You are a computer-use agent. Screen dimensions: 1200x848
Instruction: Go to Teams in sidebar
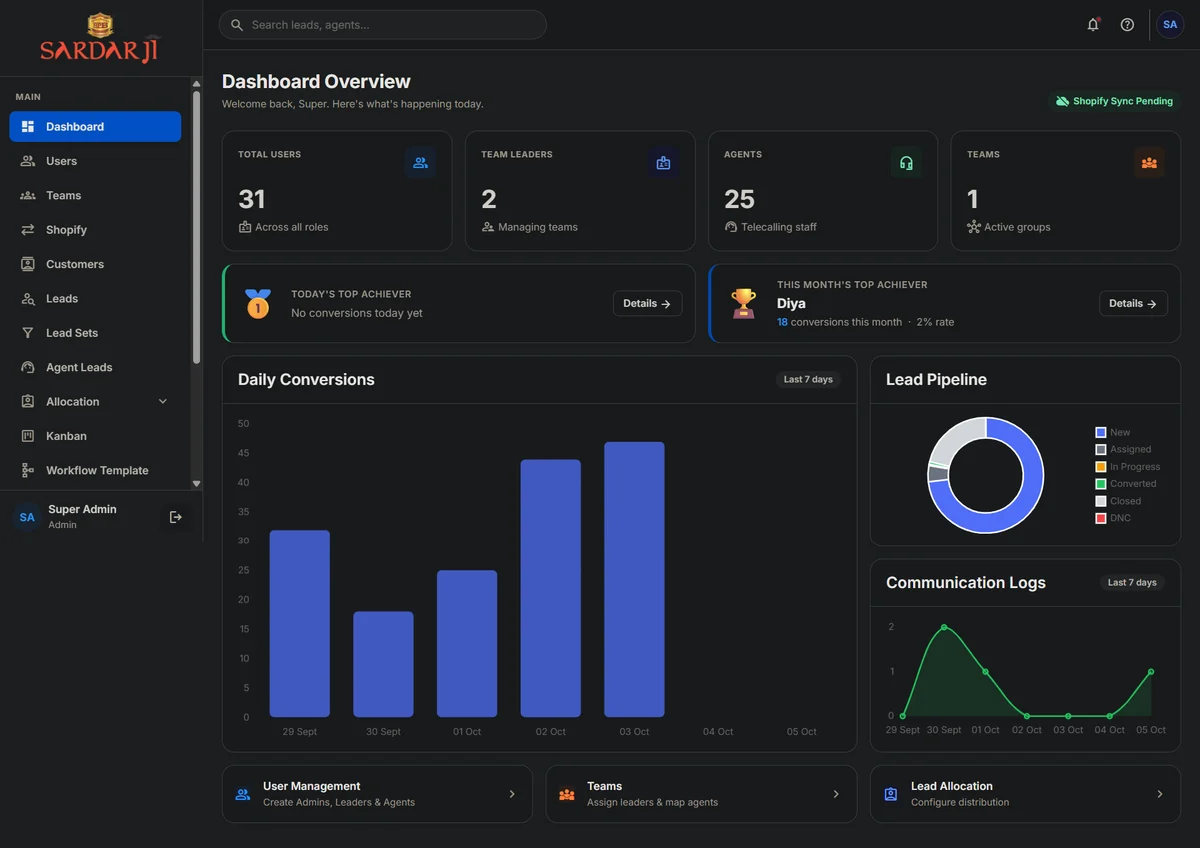click(x=95, y=196)
